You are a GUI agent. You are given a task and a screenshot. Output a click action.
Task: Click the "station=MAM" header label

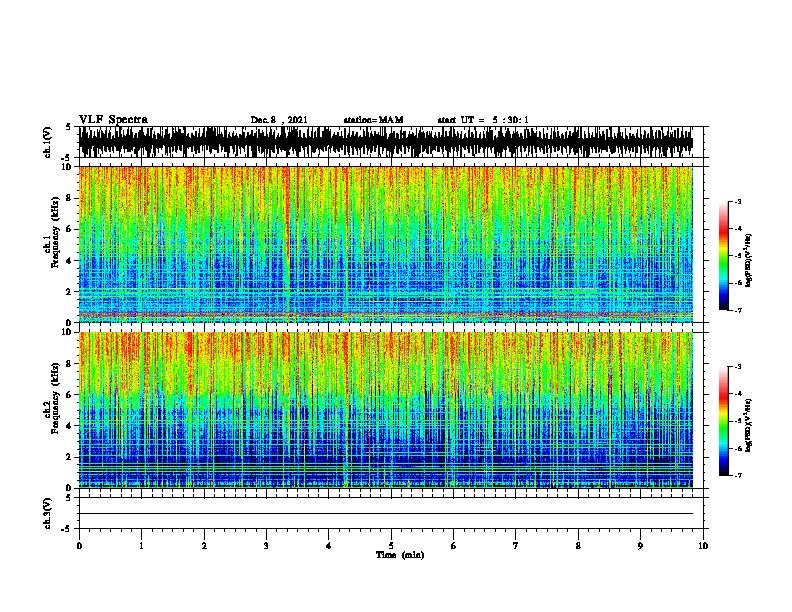tap(373, 120)
